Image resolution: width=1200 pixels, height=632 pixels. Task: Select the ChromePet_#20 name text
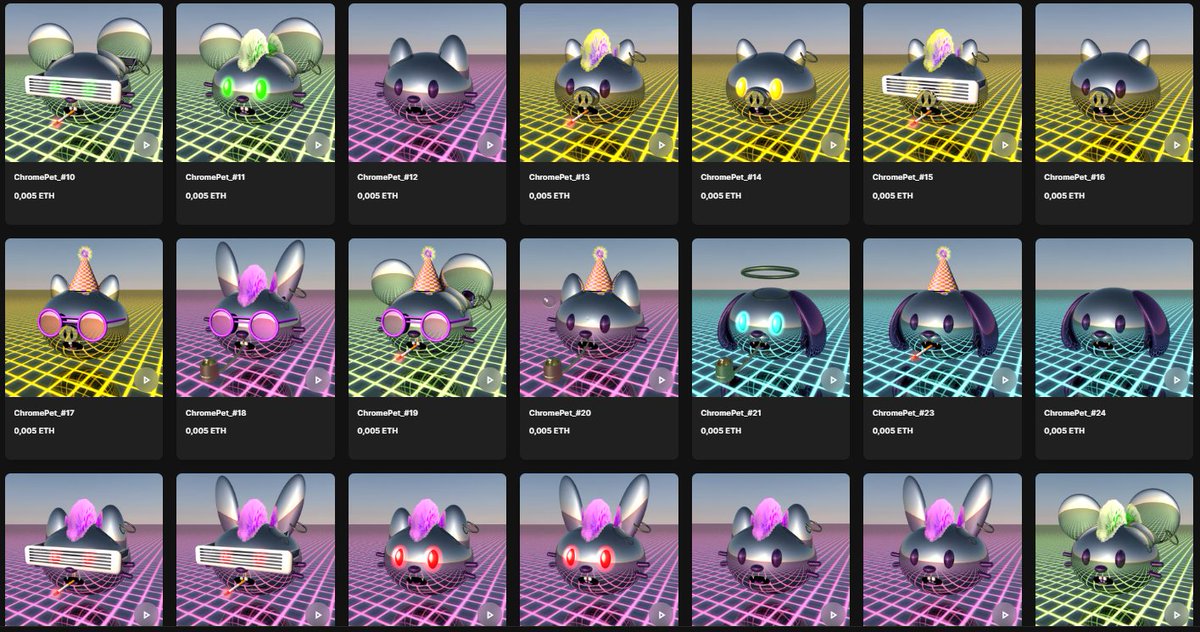pos(559,412)
